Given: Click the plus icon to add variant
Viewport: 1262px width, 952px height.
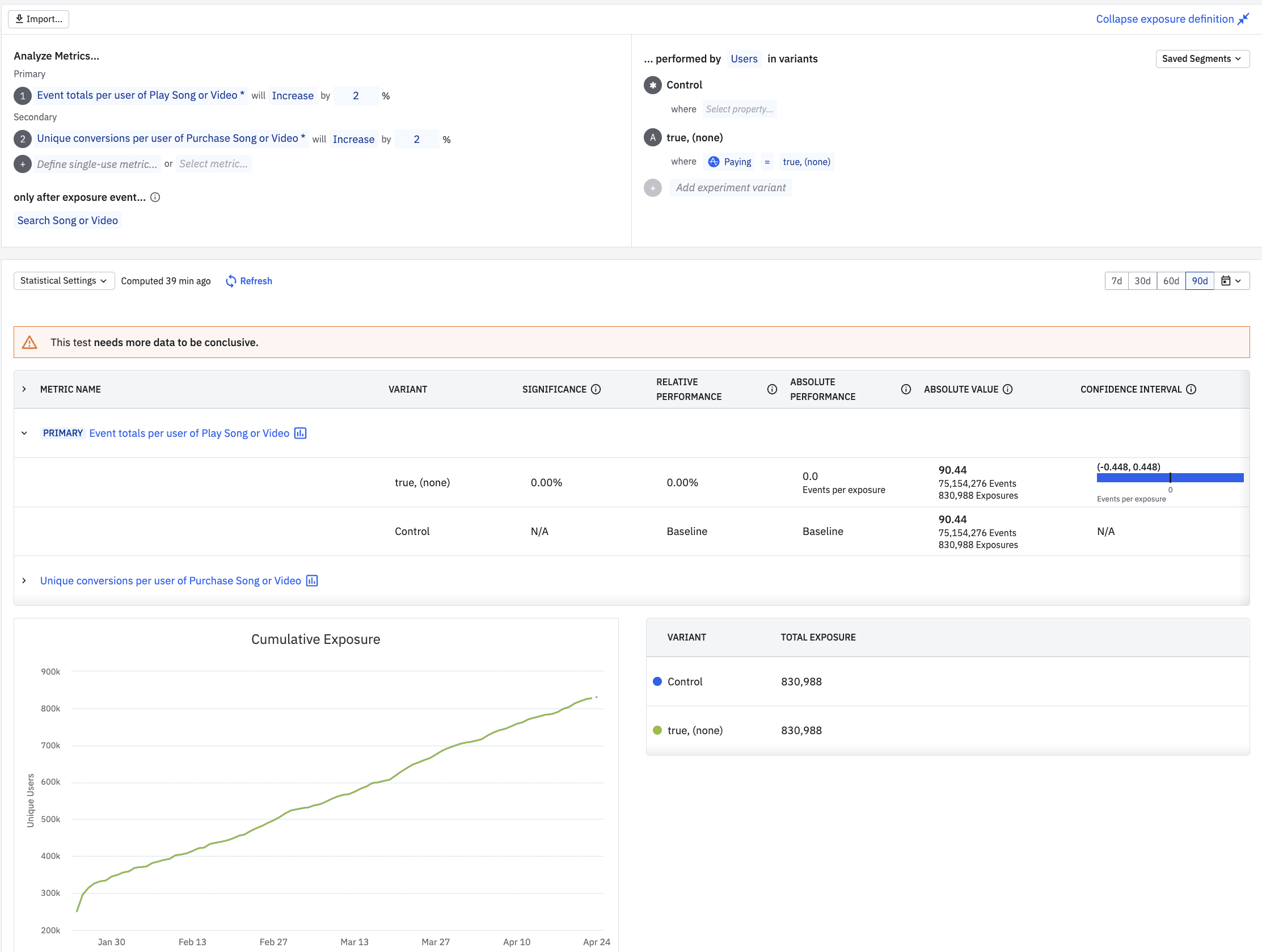Looking at the screenshot, I should pyautogui.click(x=653, y=188).
